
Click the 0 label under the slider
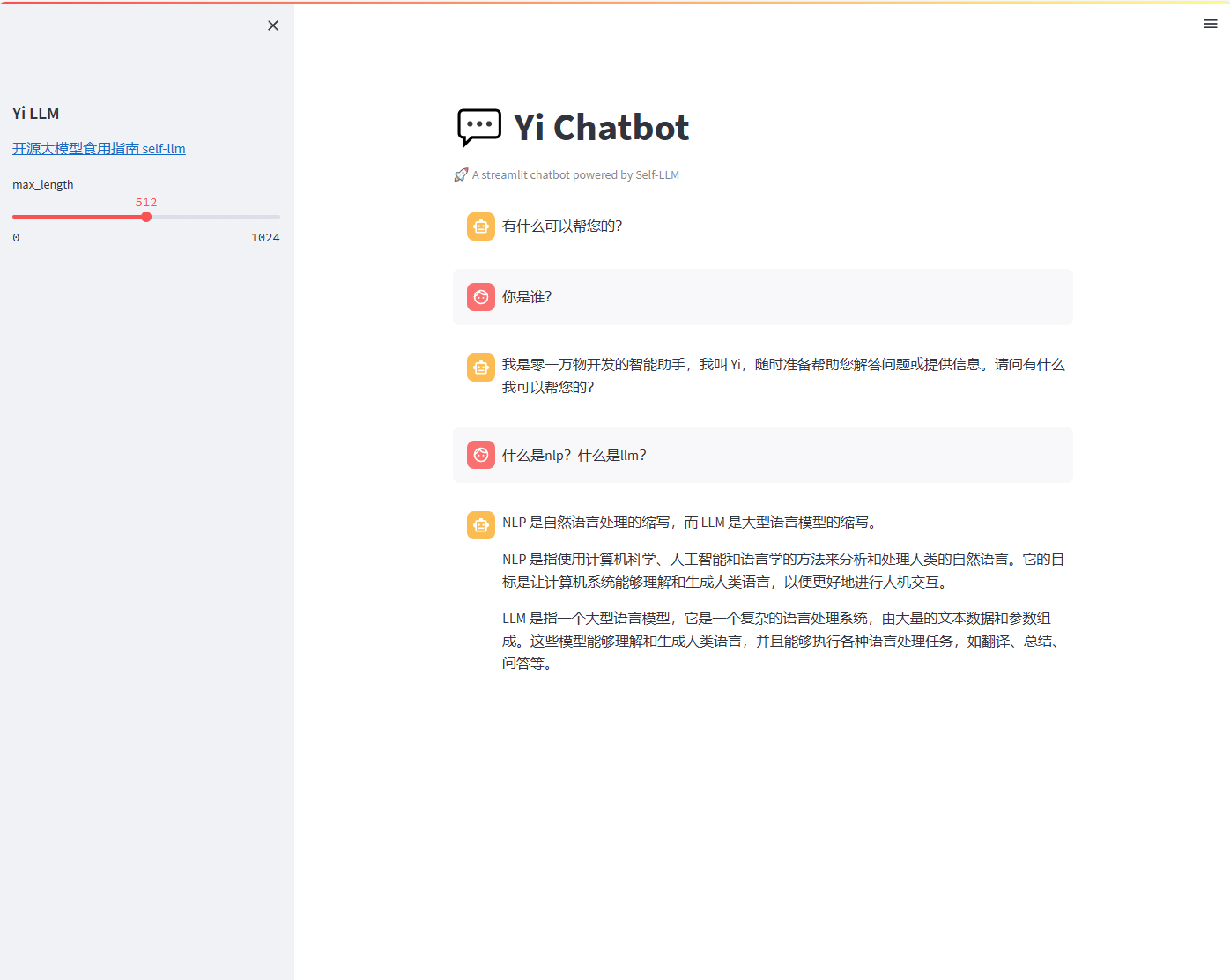click(x=15, y=237)
